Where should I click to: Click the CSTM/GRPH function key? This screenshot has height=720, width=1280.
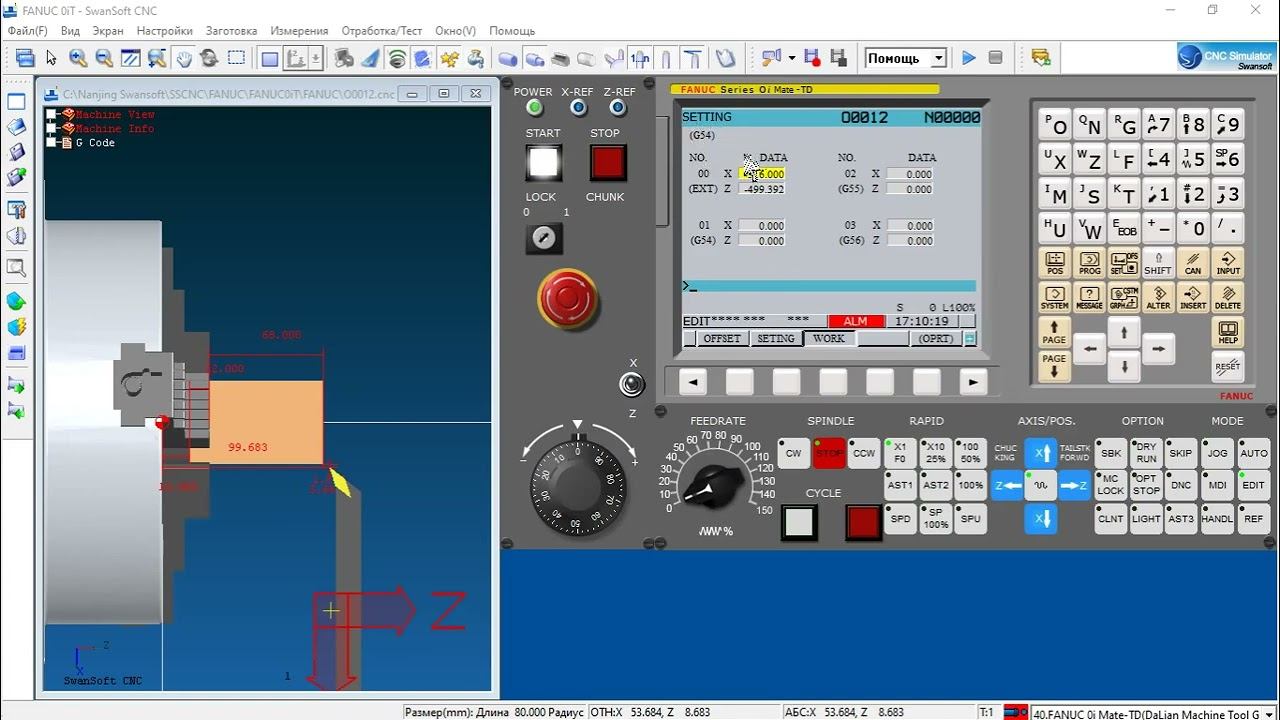[1124, 298]
